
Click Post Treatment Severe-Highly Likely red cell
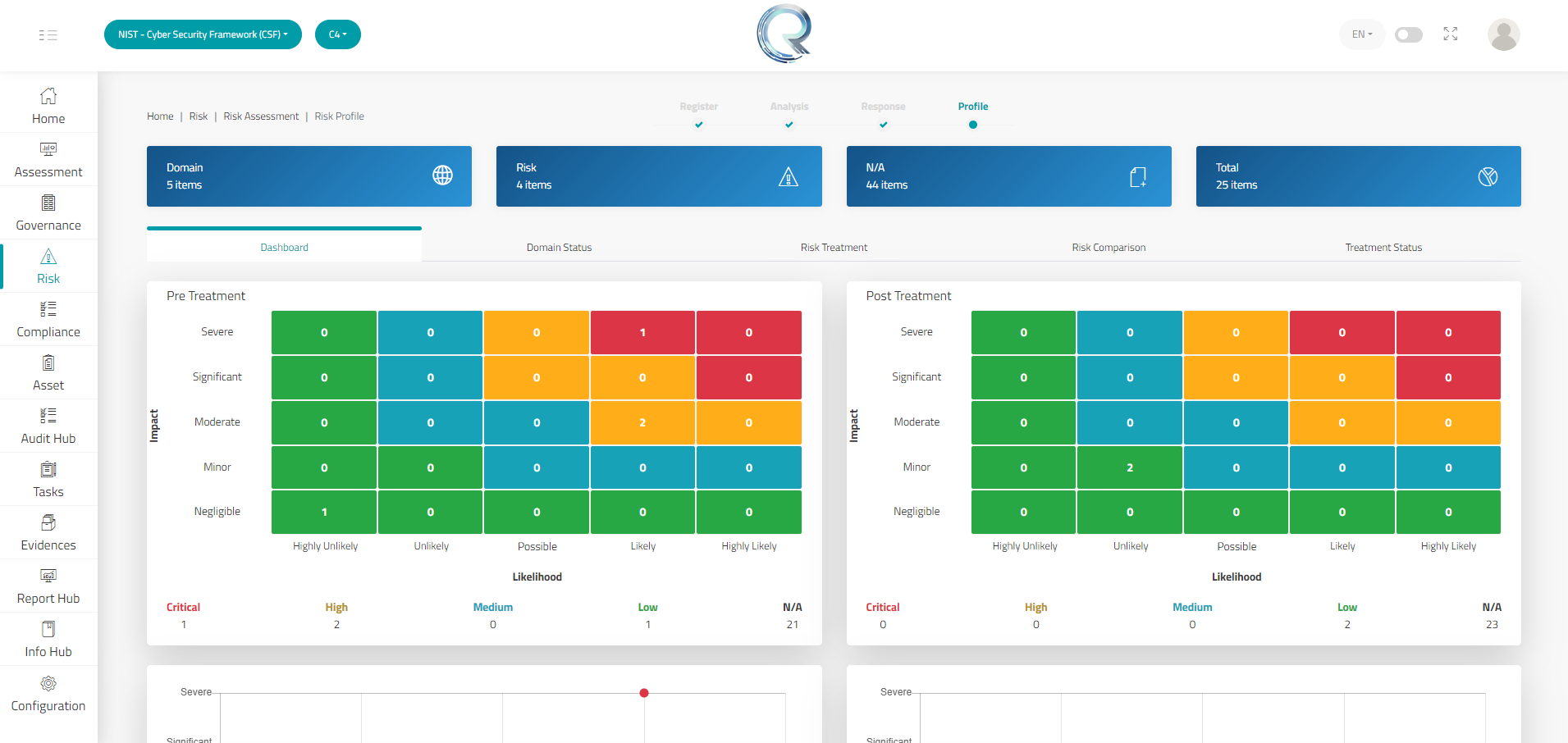pyautogui.click(x=1448, y=332)
